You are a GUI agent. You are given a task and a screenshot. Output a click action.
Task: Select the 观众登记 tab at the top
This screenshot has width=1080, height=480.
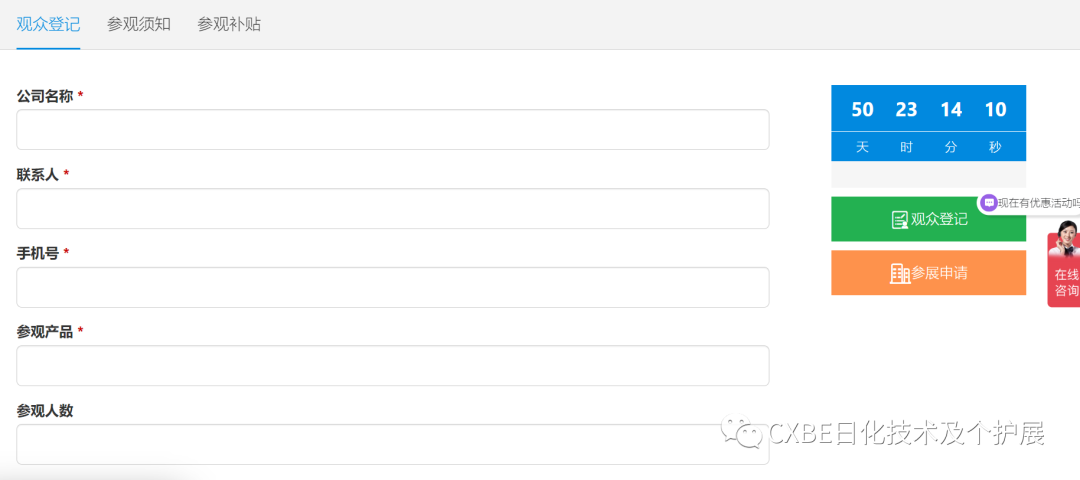point(48,24)
